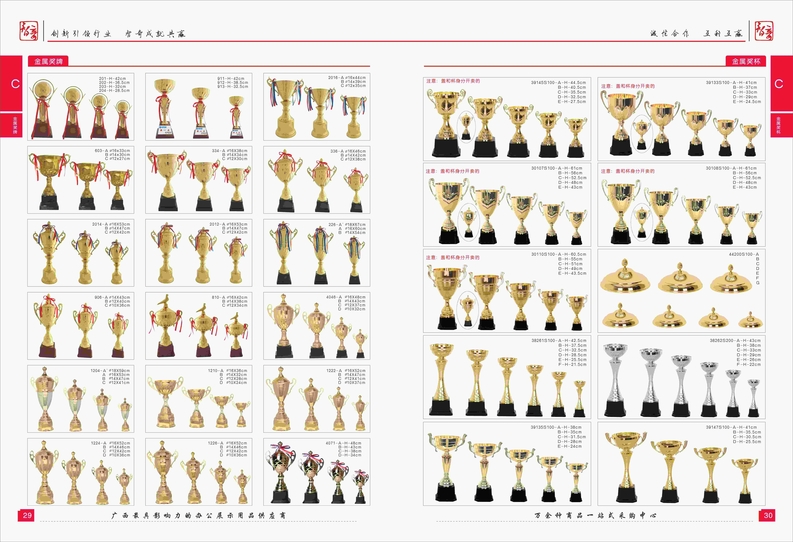Select the right page red 'C' section tab
Screen dimensions: 793x542
pos(778,86)
